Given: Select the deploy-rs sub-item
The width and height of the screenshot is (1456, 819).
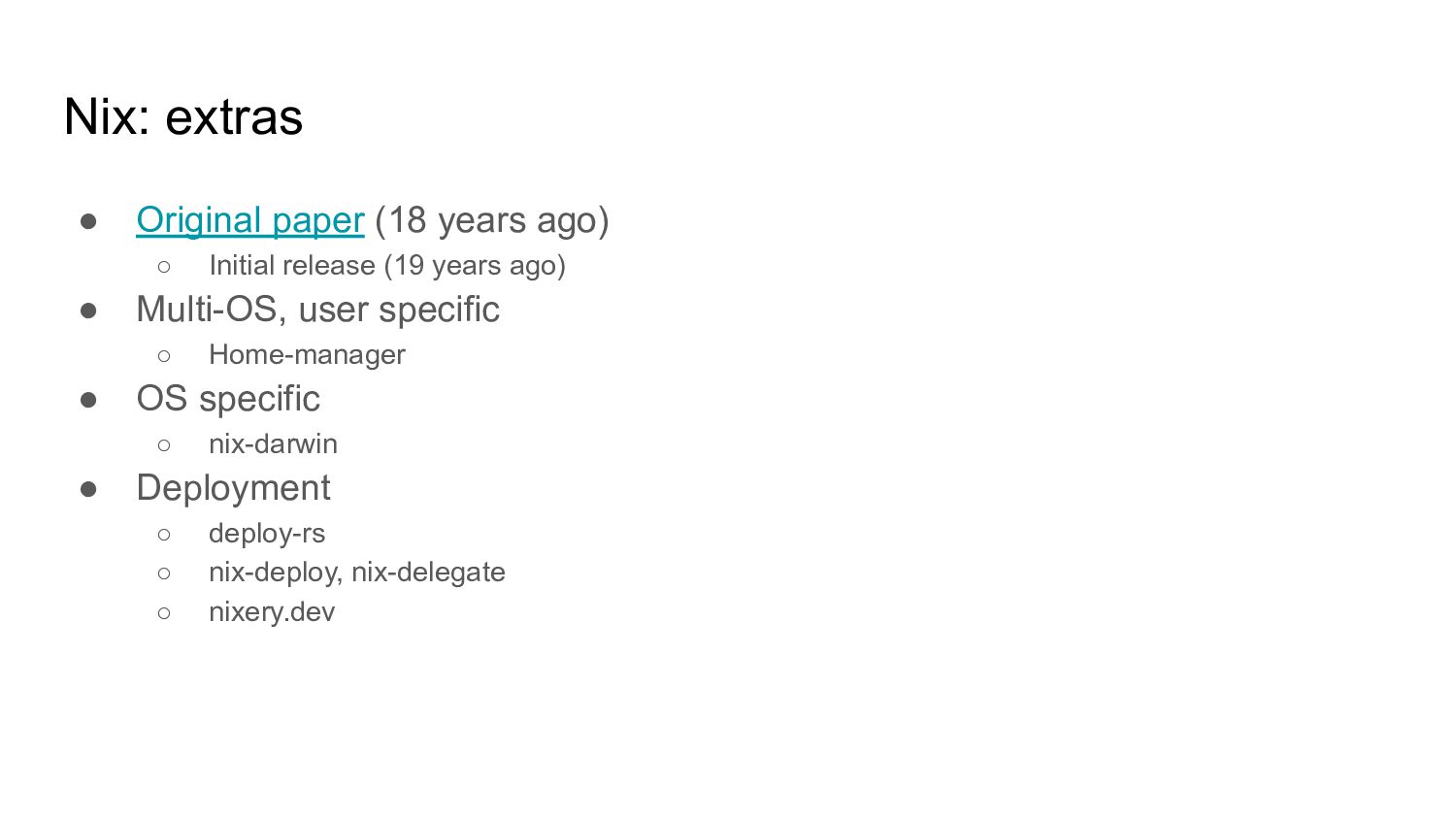Looking at the screenshot, I should point(267,534).
